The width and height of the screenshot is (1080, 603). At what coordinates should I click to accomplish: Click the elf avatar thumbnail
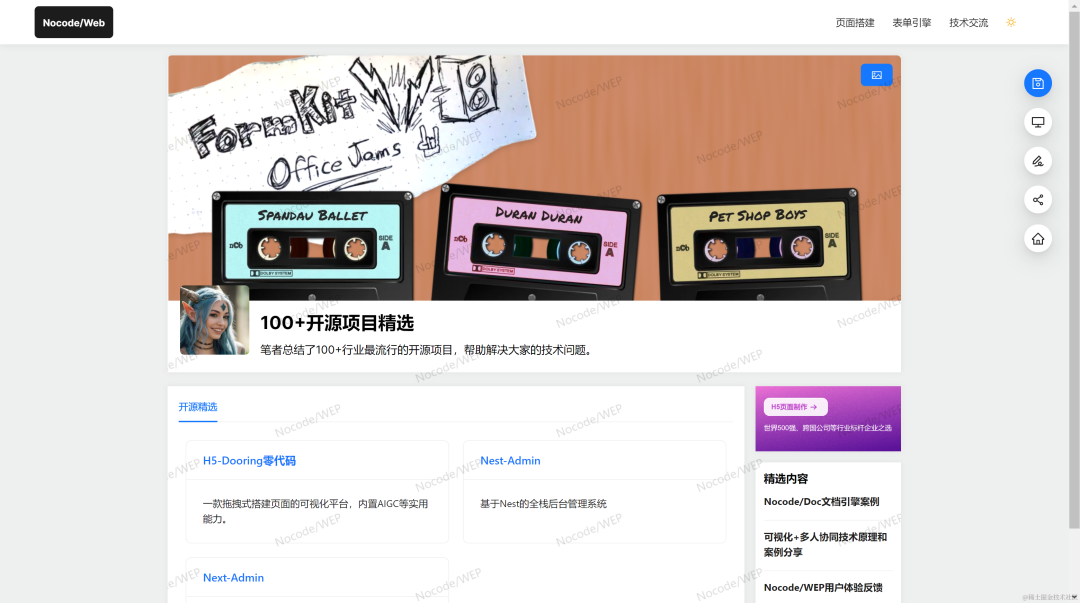214,320
